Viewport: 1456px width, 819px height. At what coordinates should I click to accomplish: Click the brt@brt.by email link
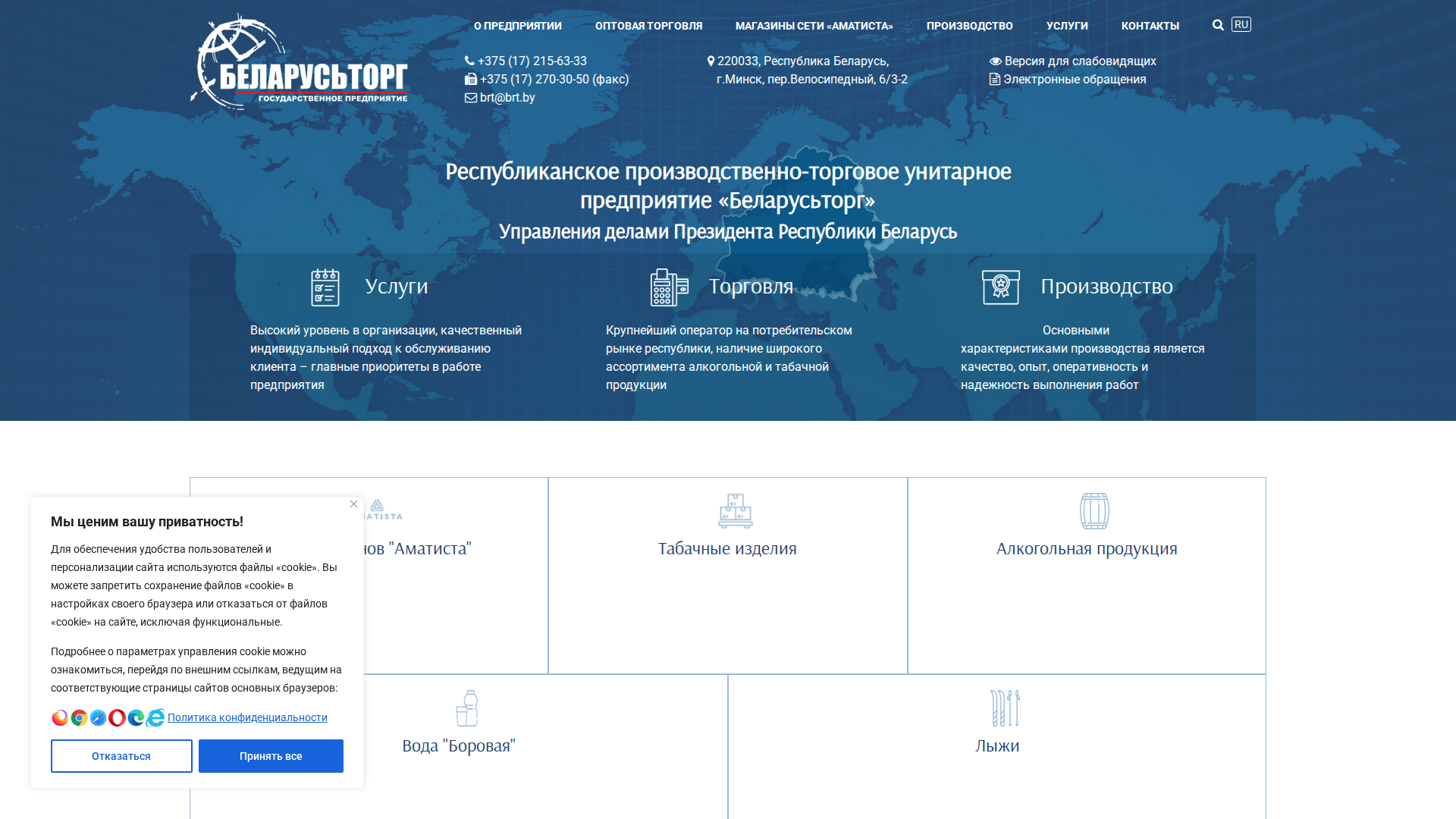[507, 98]
